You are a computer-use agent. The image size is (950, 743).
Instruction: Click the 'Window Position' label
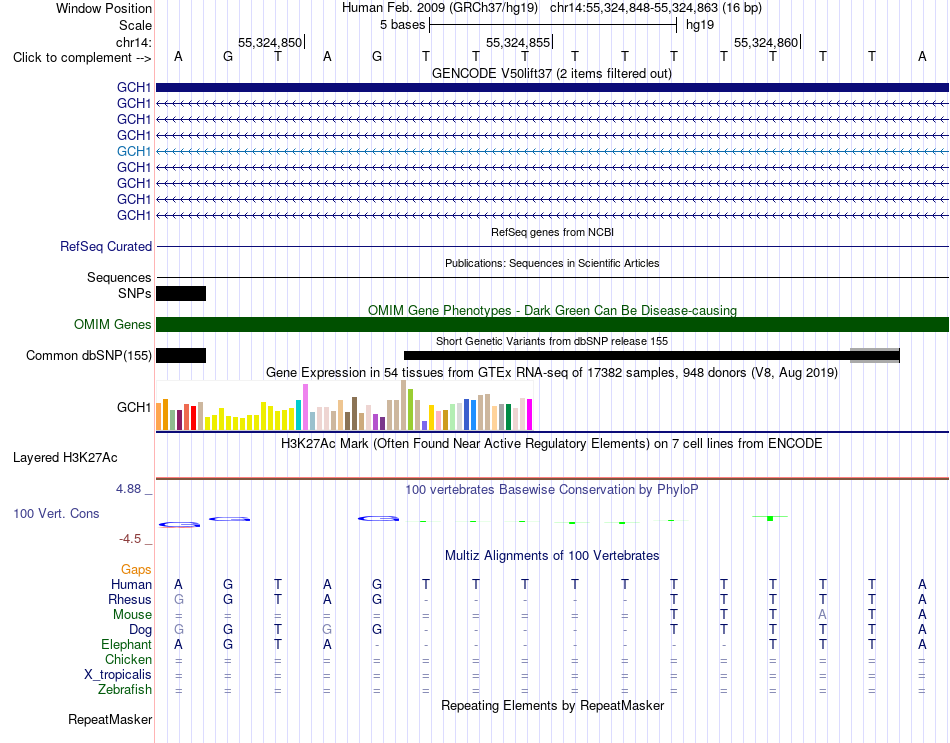(x=104, y=8)
